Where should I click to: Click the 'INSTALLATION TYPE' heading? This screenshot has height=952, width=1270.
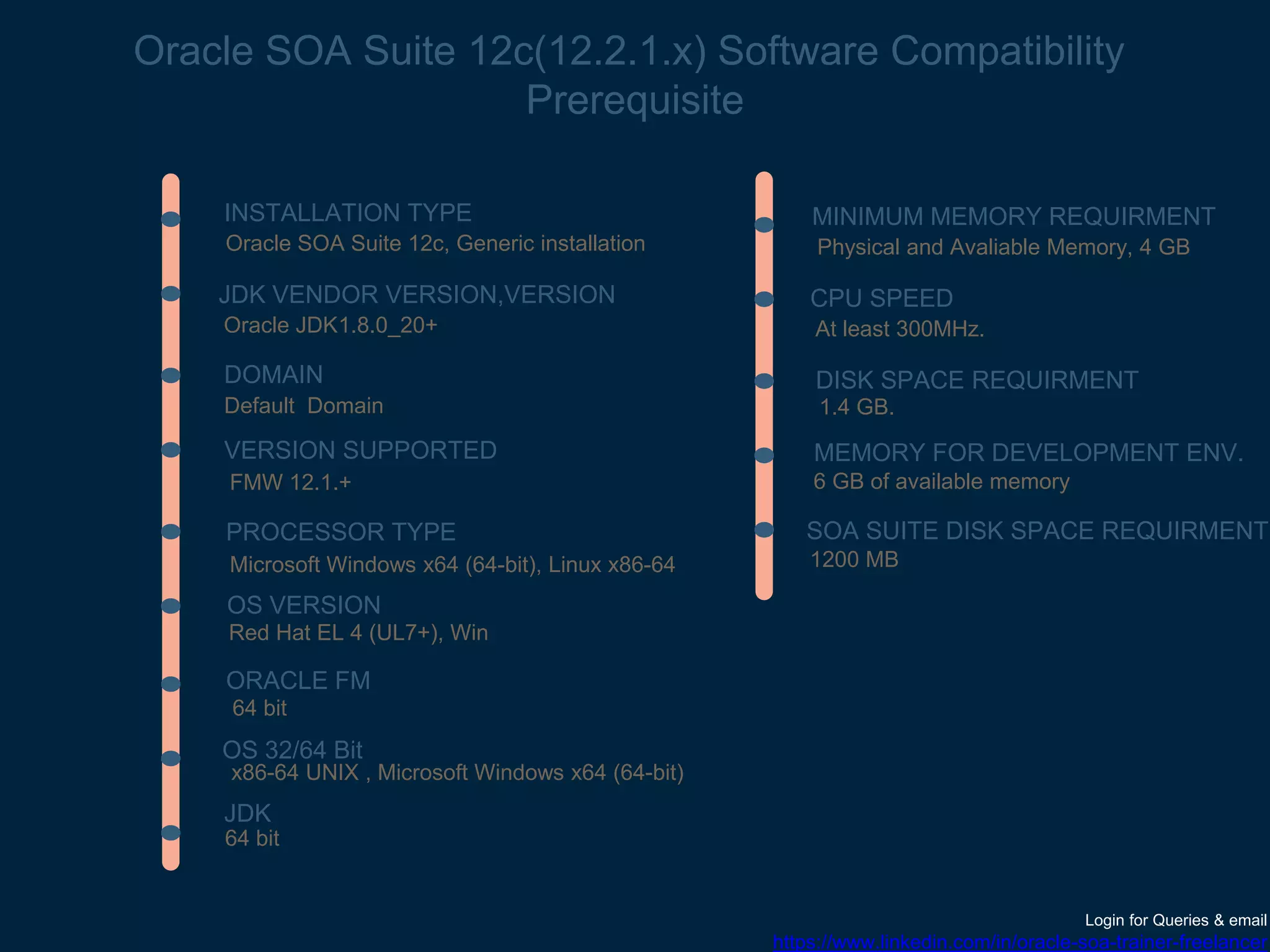(348, 213)
